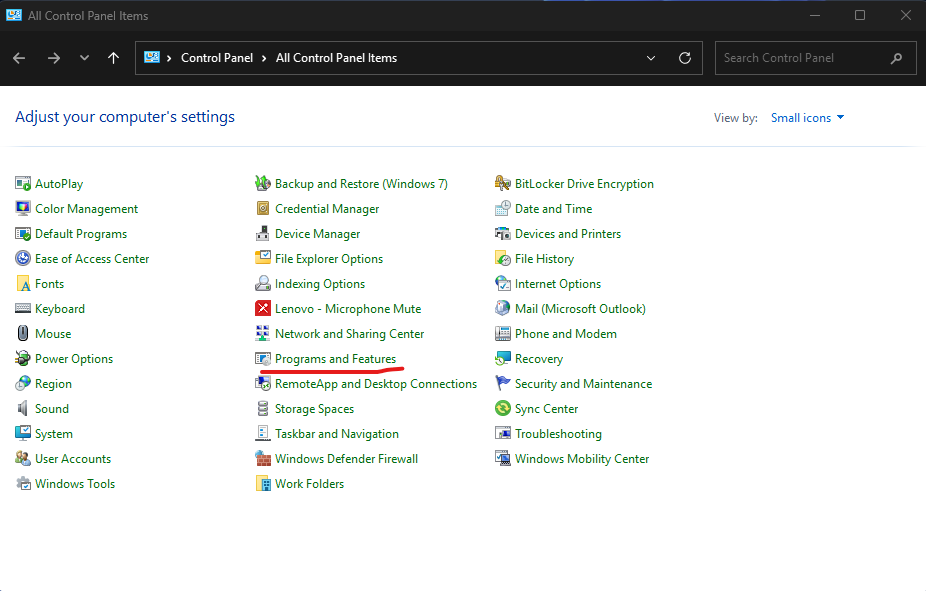Open the recent locations dropdown arrow
The image size is (926, 591).
click(x=84, y=58)
